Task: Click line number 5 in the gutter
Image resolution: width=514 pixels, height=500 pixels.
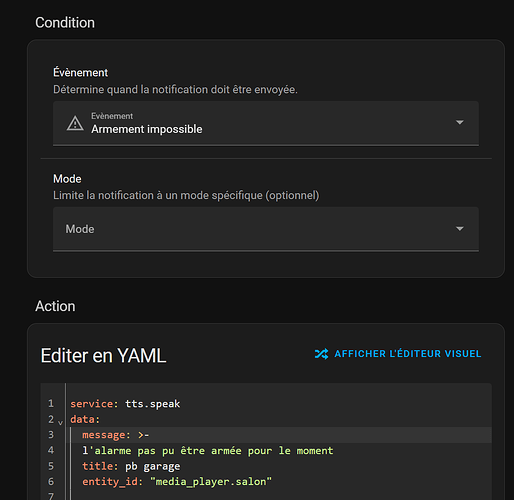Action: pyautogui.click(x=51, y=466)
